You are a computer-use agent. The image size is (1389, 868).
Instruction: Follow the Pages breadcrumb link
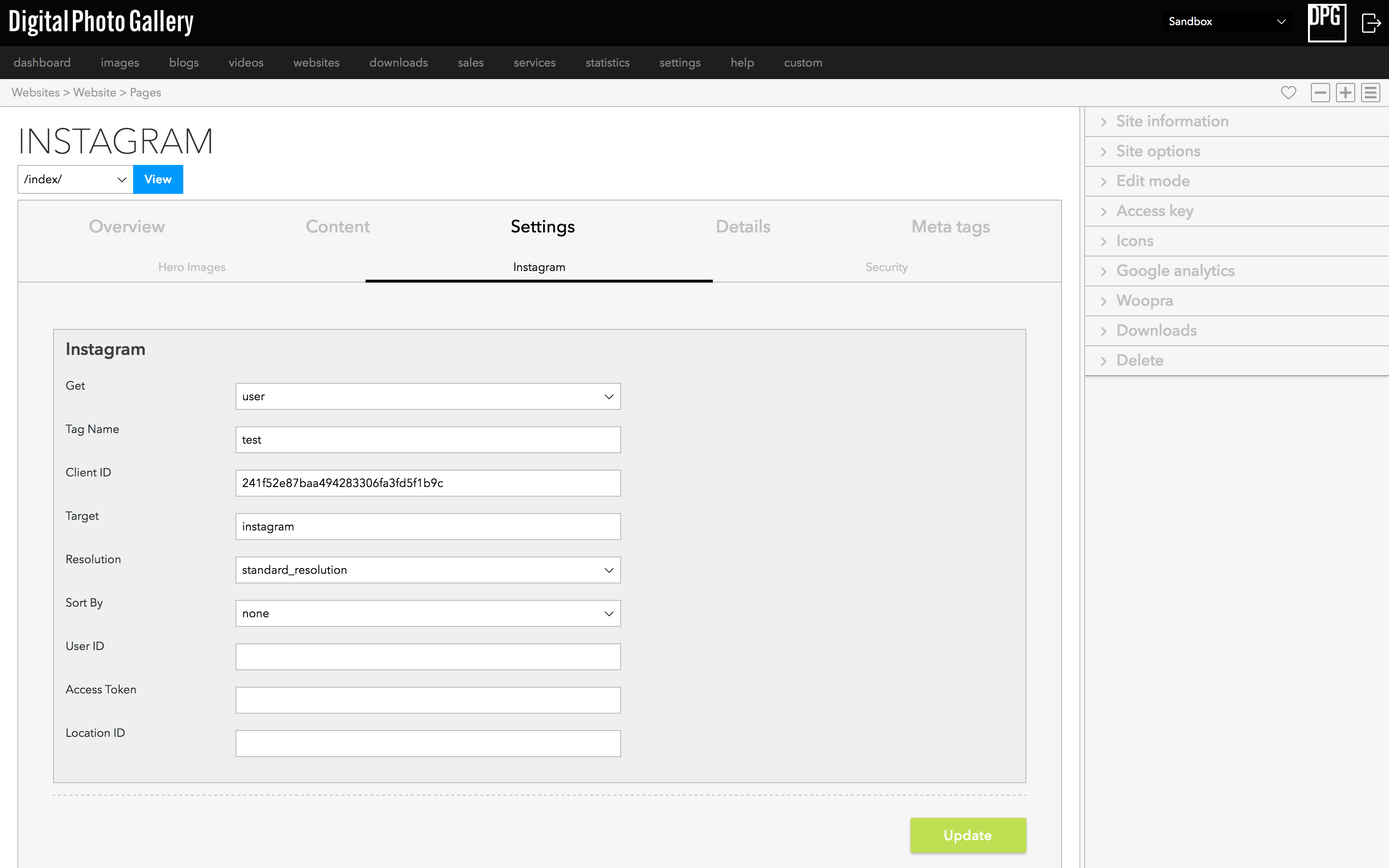coord(145,93)
